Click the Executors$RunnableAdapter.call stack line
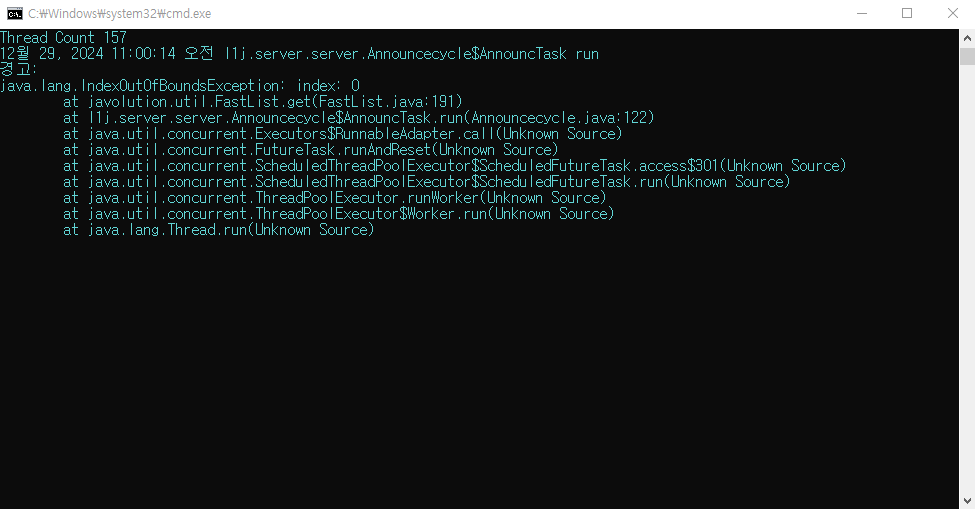 (343, 134)
